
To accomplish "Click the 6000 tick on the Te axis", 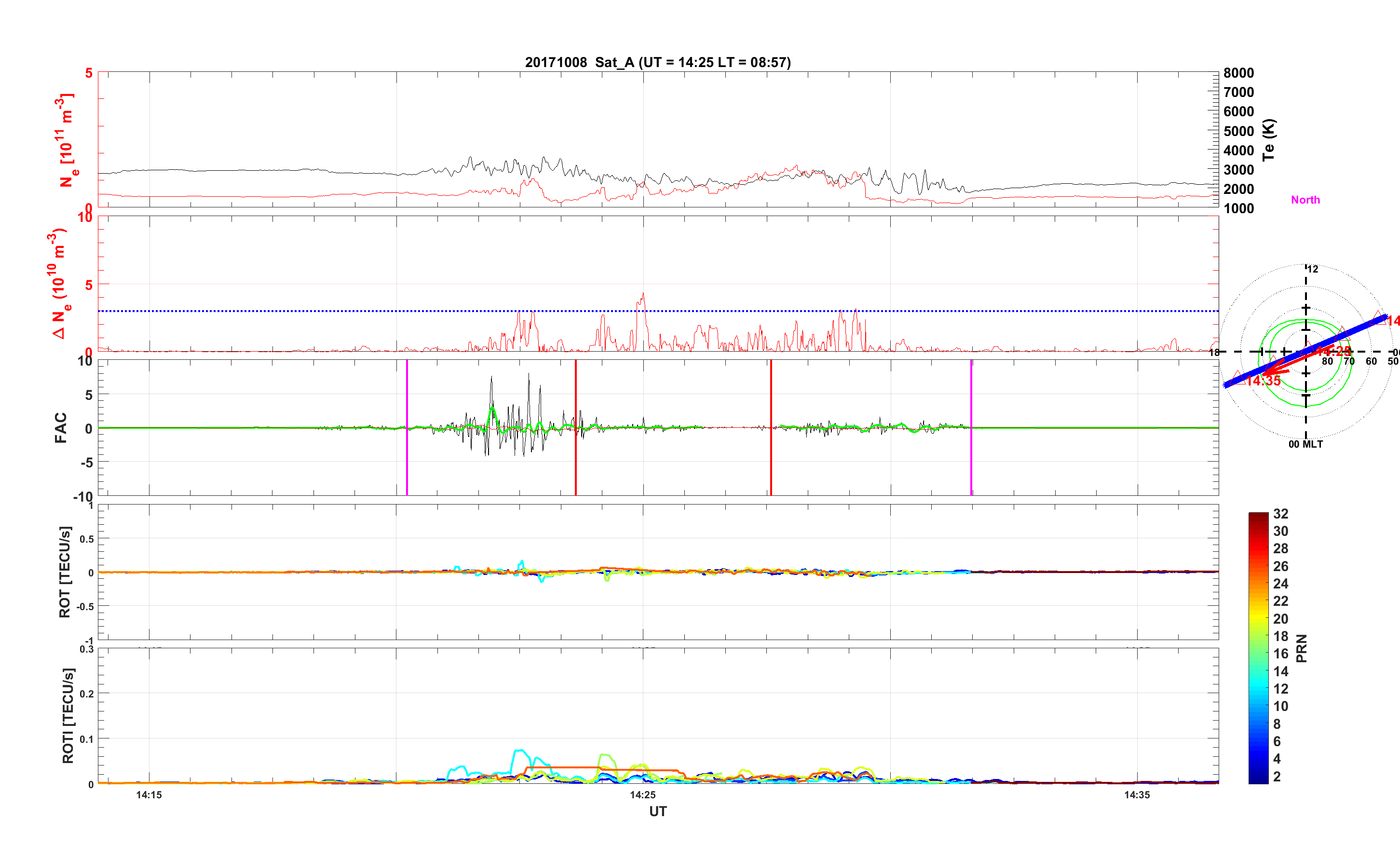I will pos(1238,111).
